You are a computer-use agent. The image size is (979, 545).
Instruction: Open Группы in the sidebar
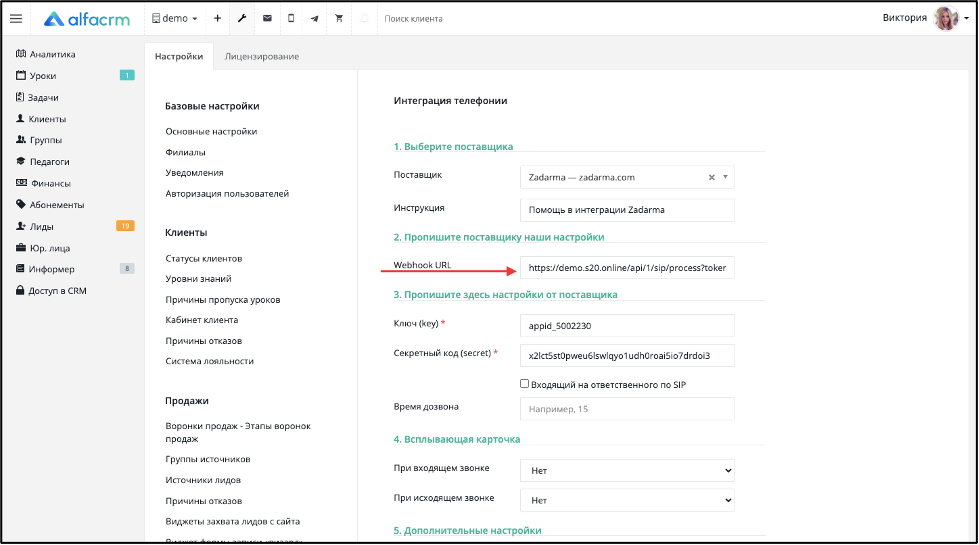tap(39, 140)
